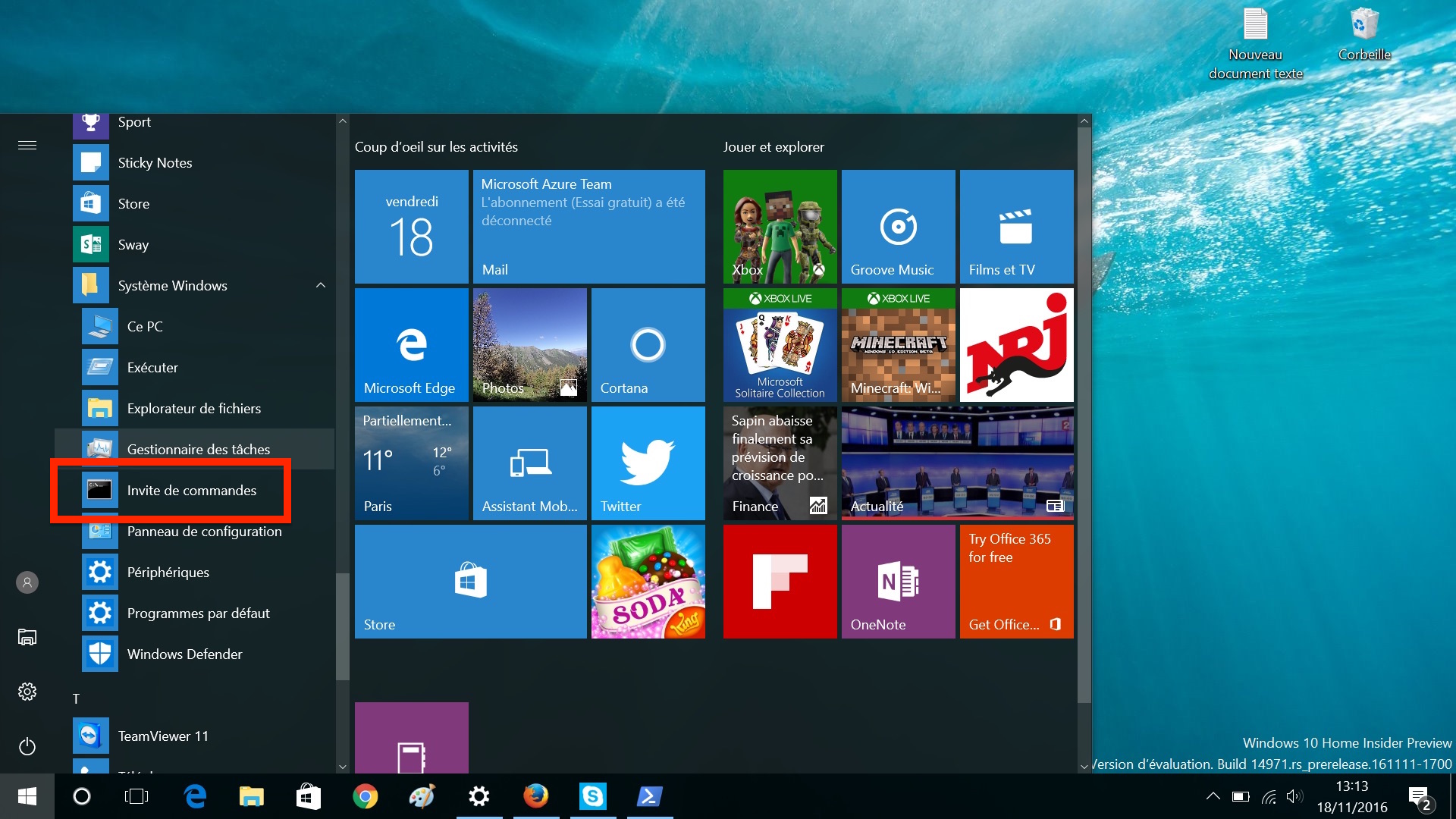Select Windows Defender in app list

[184, 654]
